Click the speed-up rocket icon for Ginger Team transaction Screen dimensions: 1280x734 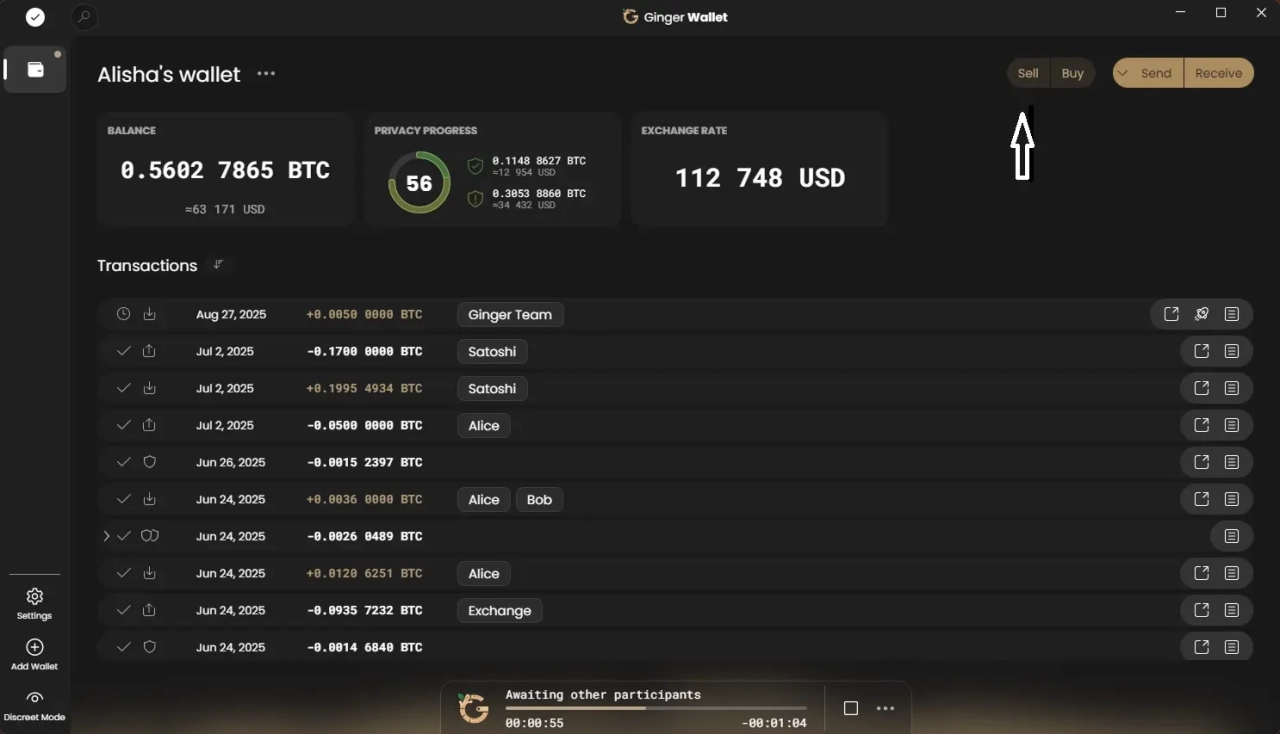tap(1202, 314)
